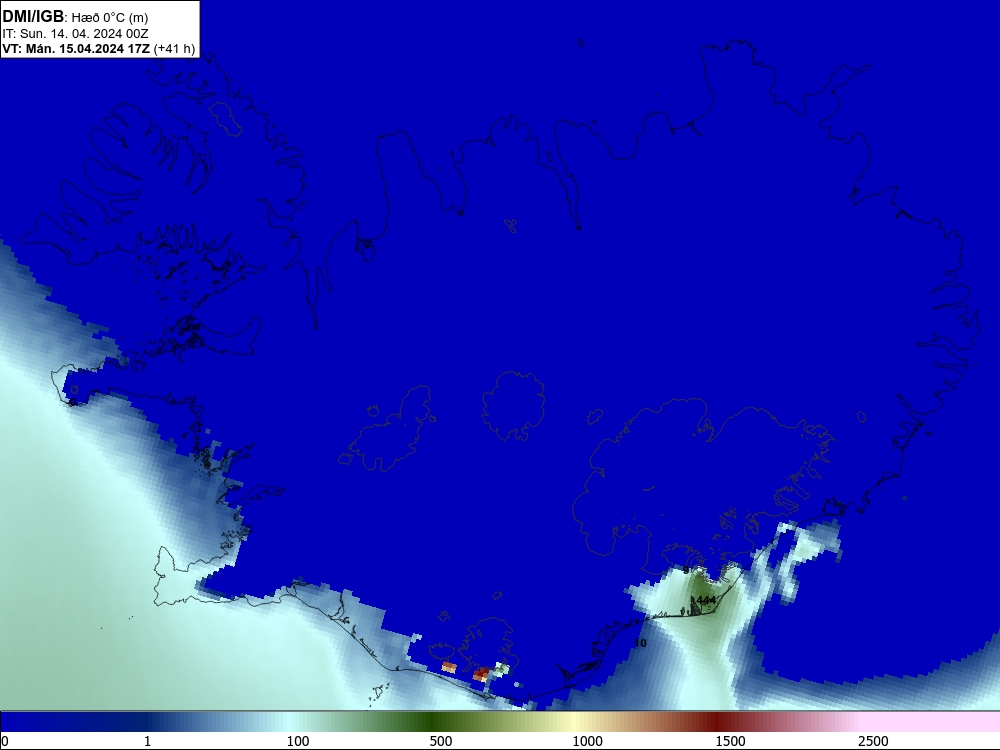1000x750 pixels.
Task: Click the initialization time "IT: Sun. 14. 04. 2024 00Z"
Action: [75, 34]
